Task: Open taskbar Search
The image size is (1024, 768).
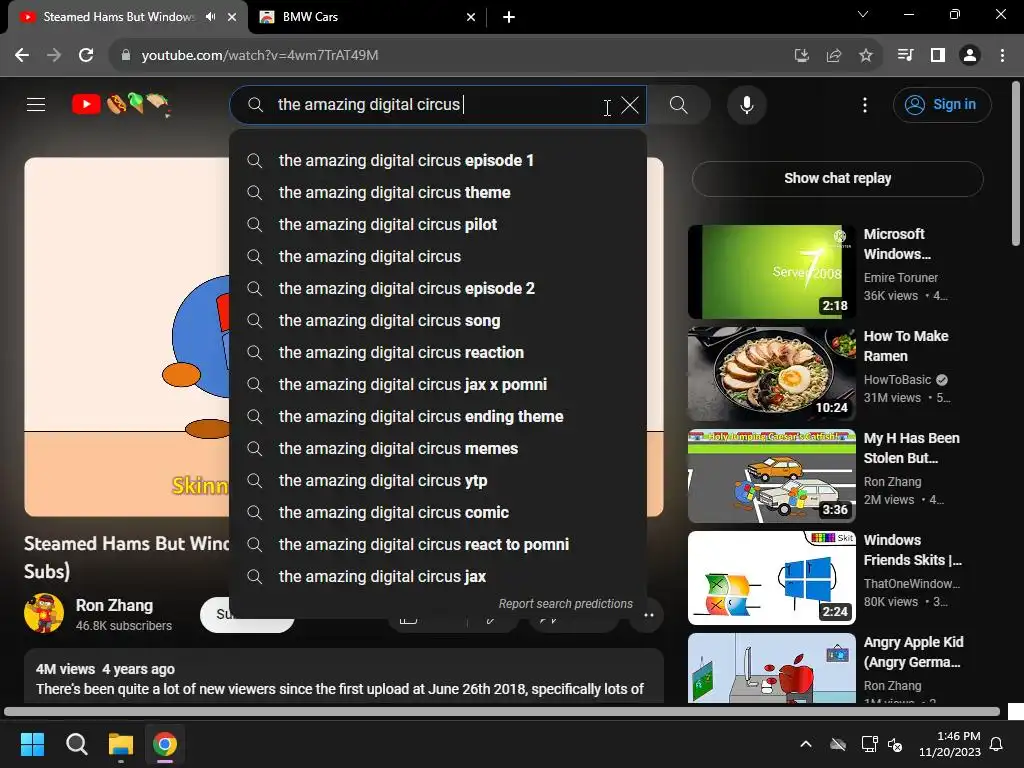Action: click(76, 744)
